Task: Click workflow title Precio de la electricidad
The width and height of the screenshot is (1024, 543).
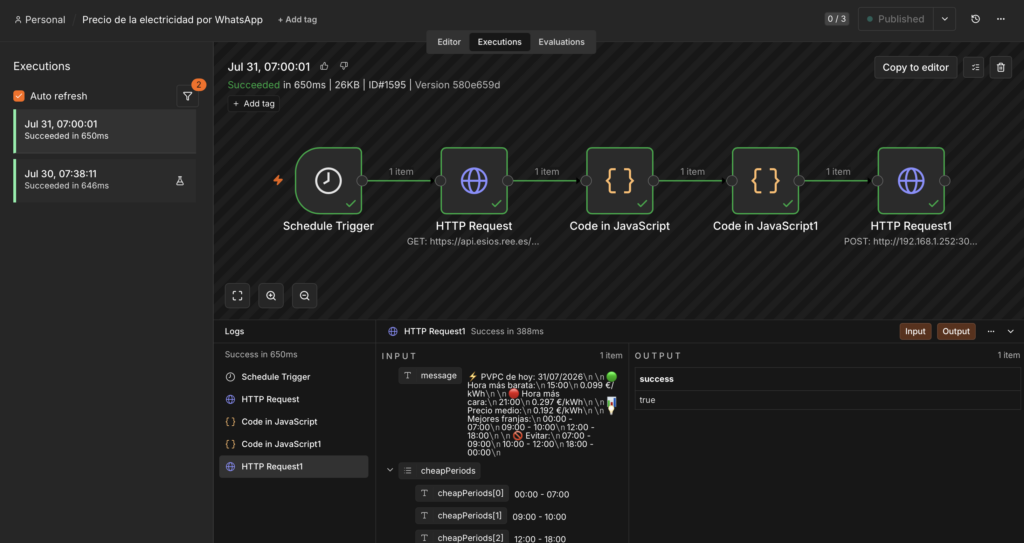Action: point(172,20)
